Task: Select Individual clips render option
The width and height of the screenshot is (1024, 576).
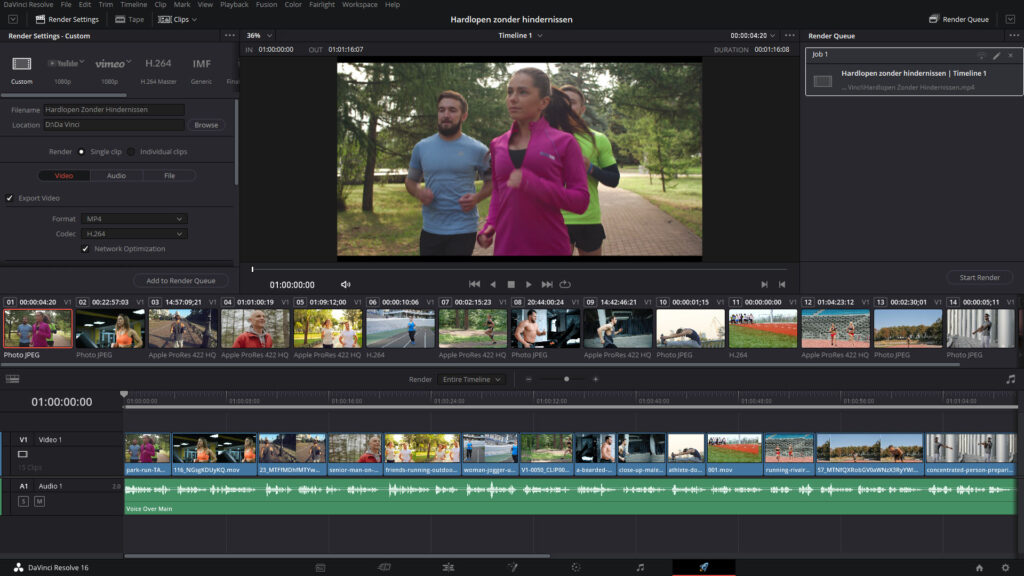Action: (131, 152)
